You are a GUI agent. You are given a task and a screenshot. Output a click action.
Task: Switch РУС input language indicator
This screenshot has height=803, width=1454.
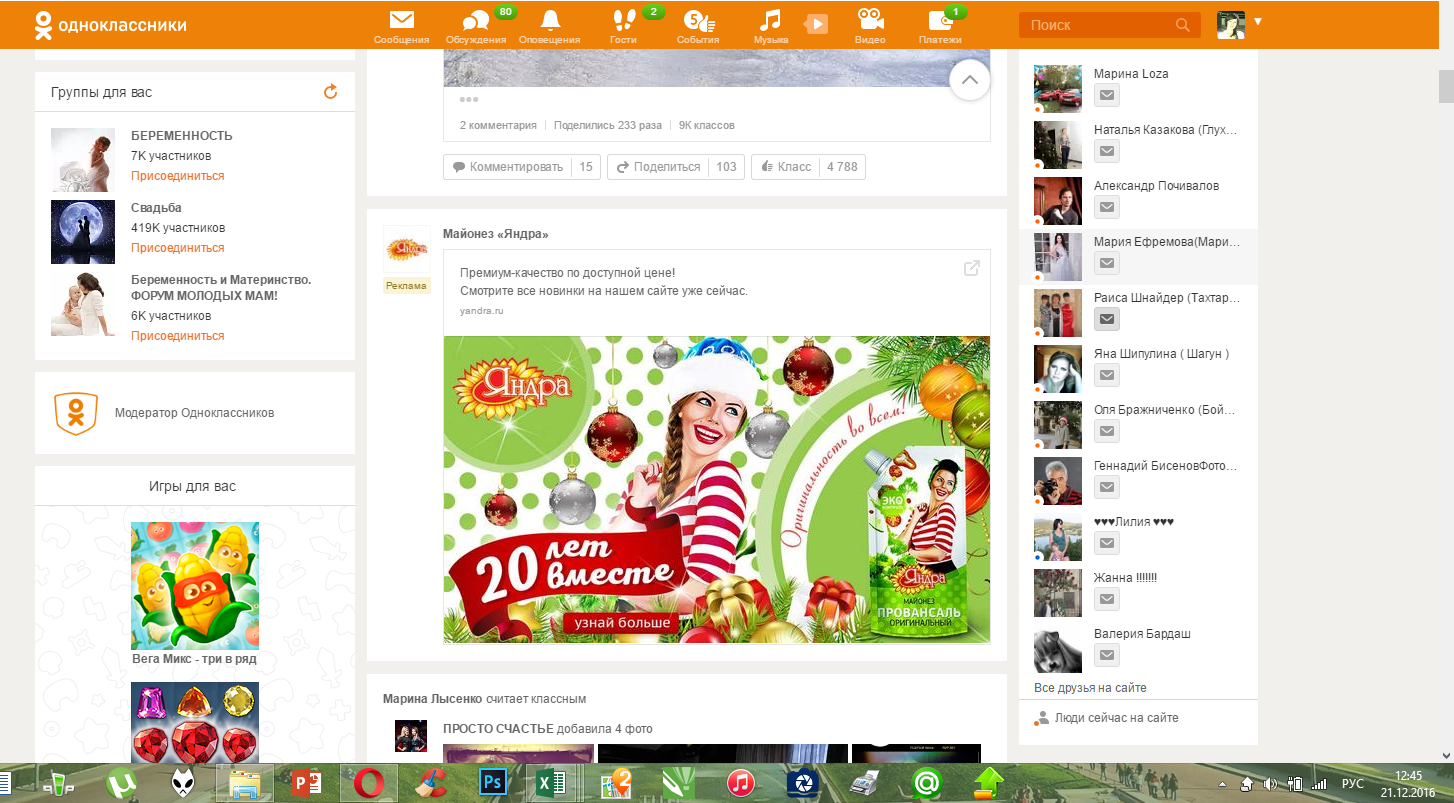pyautogui.click(x=1352, y=784)
